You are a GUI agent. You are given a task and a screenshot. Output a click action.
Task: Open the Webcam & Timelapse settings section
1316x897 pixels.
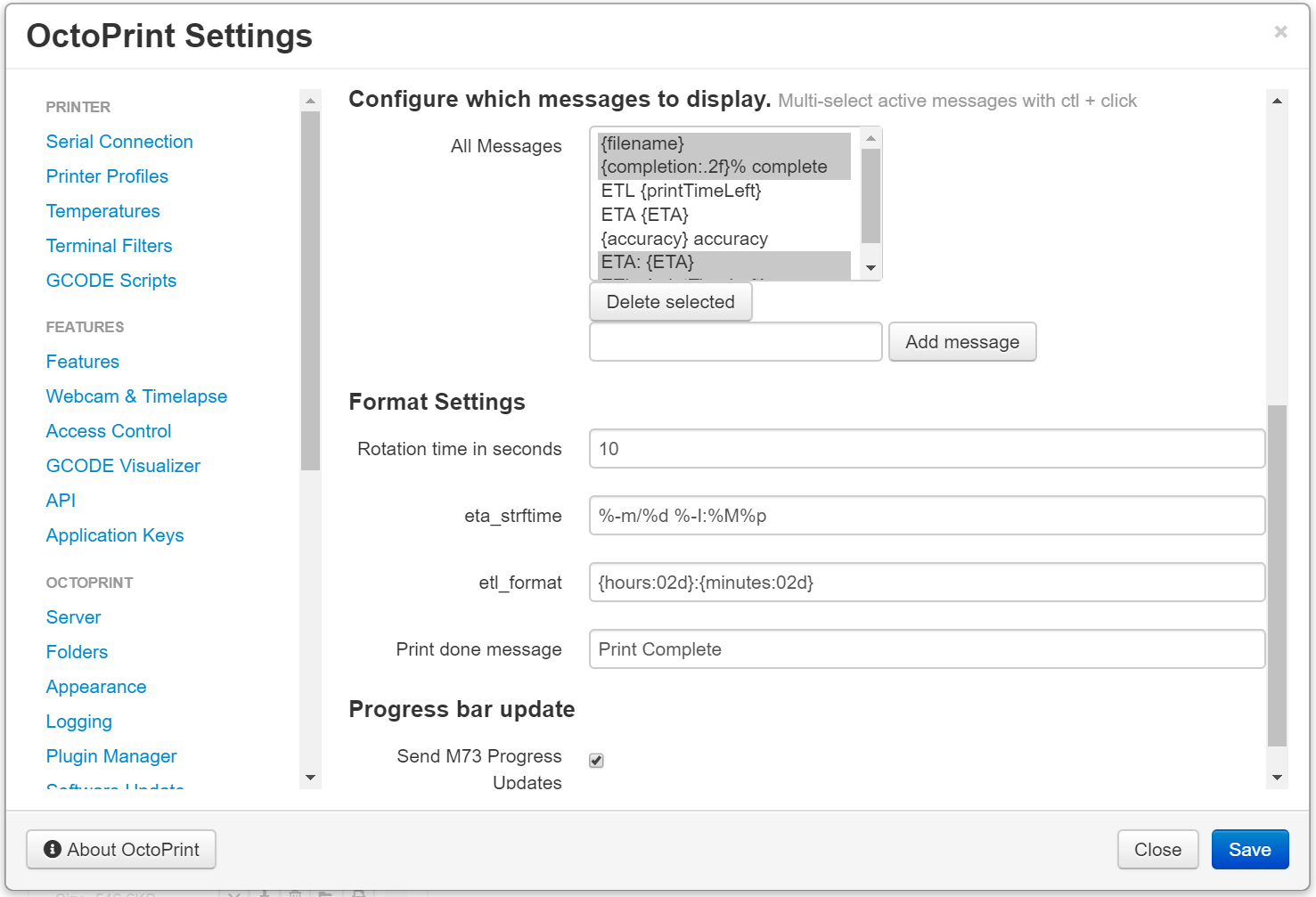coord(136,396)
